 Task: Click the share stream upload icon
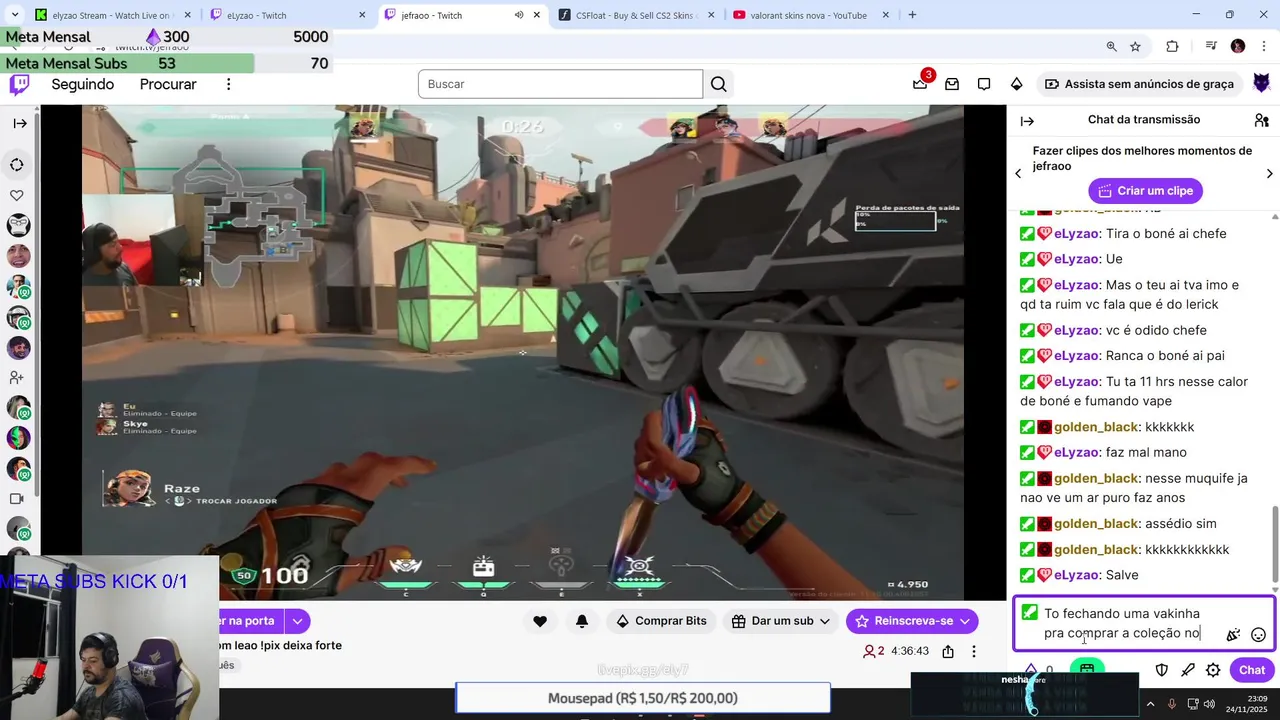(x=948, y=651)
